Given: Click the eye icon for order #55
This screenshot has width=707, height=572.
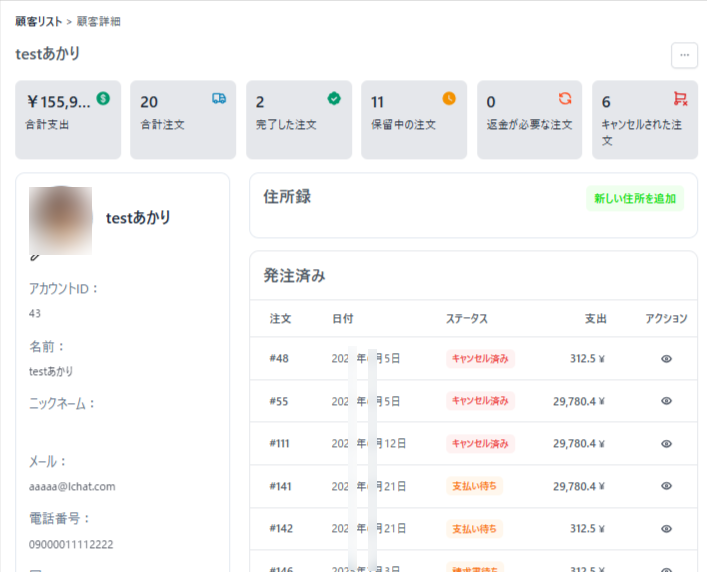Looking at the screenshot, I should 666,401.
